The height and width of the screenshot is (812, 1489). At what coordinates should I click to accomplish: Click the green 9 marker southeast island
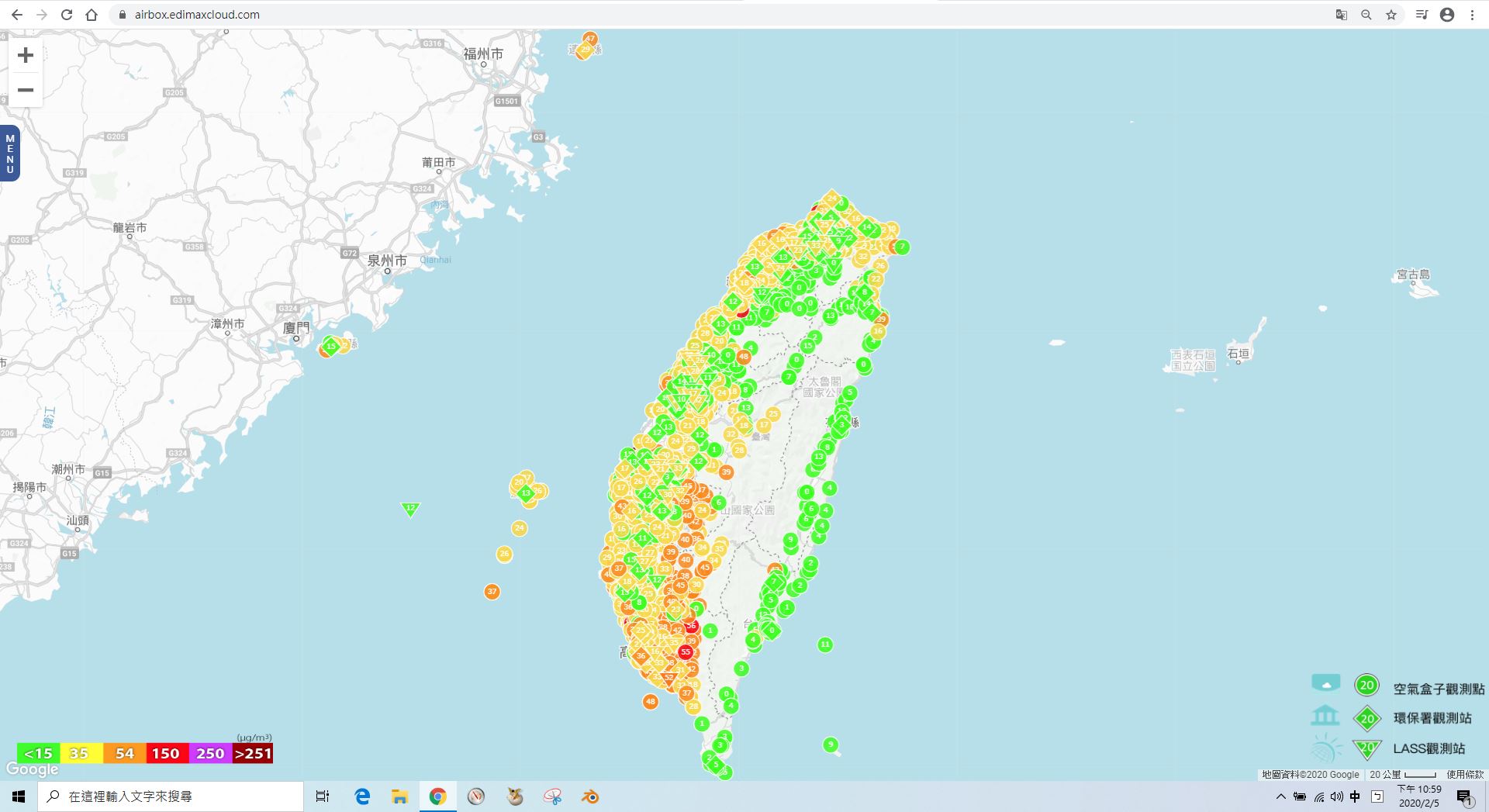click(x=831, y=745)
